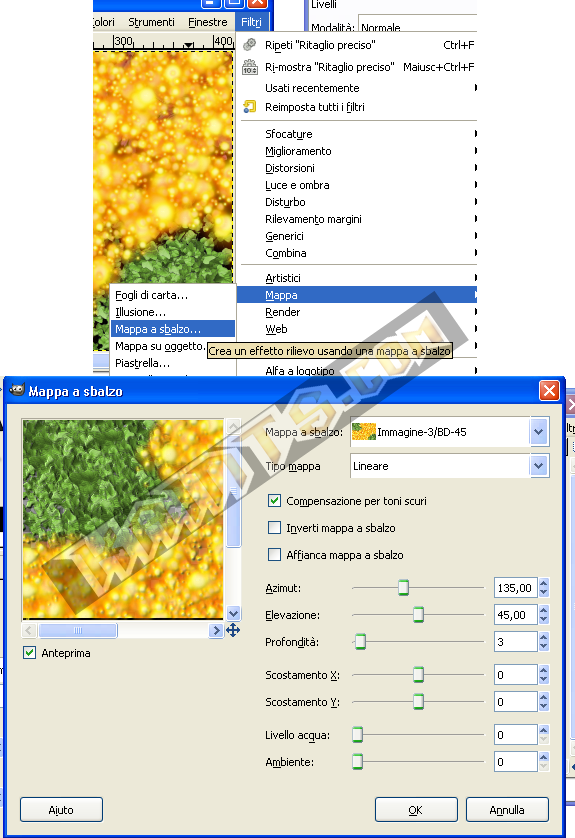Click the Elevazione slider handle
575x838 pixels.
coord(418,615)
